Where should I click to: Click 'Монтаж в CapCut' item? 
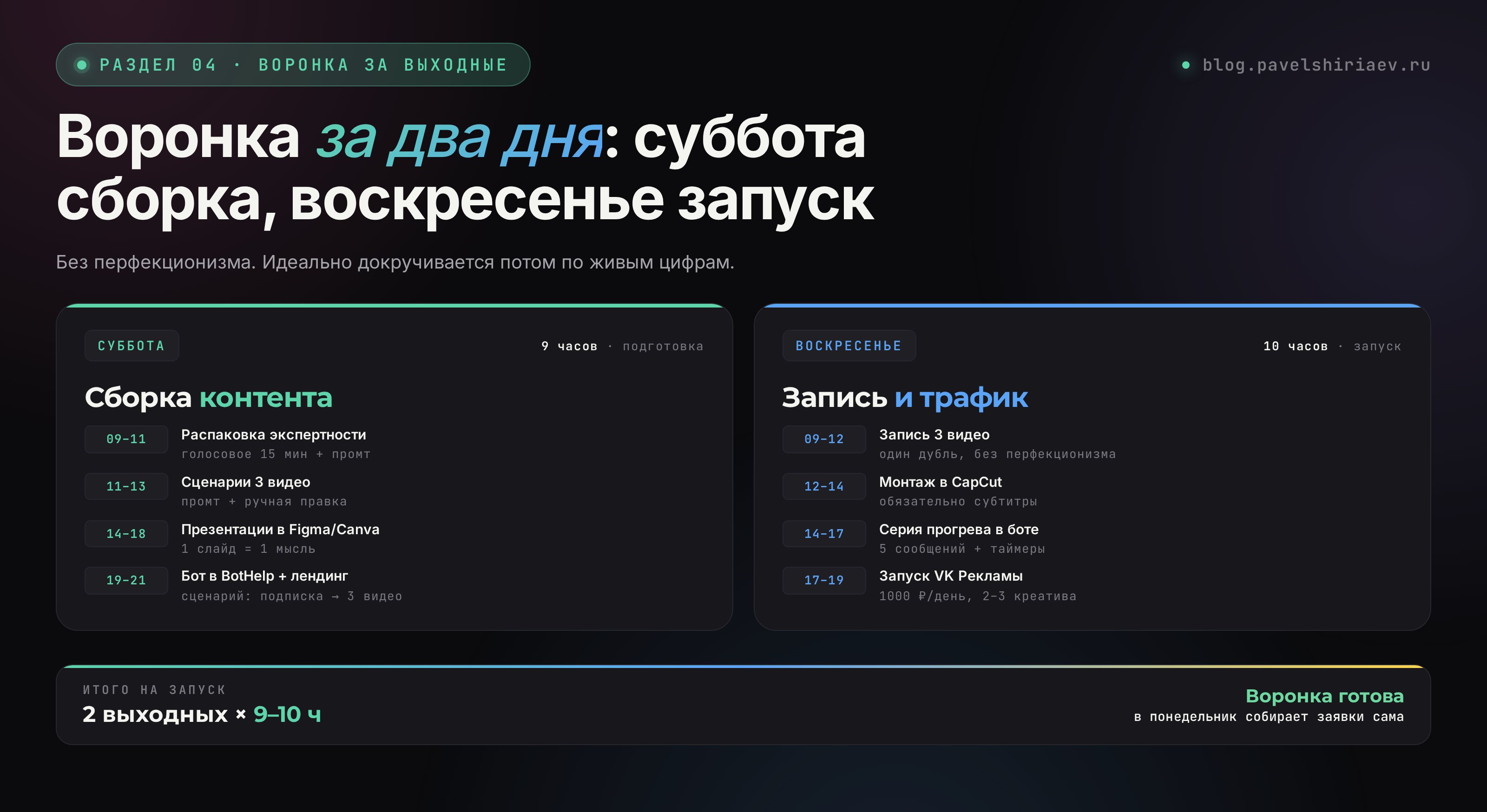941,482
